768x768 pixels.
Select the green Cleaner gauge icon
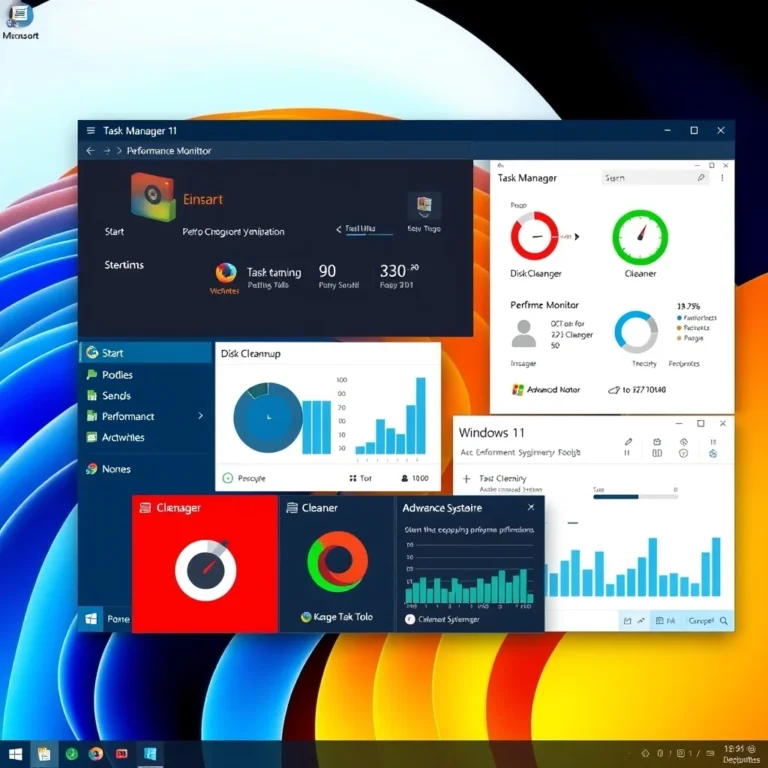click(639, 236)
